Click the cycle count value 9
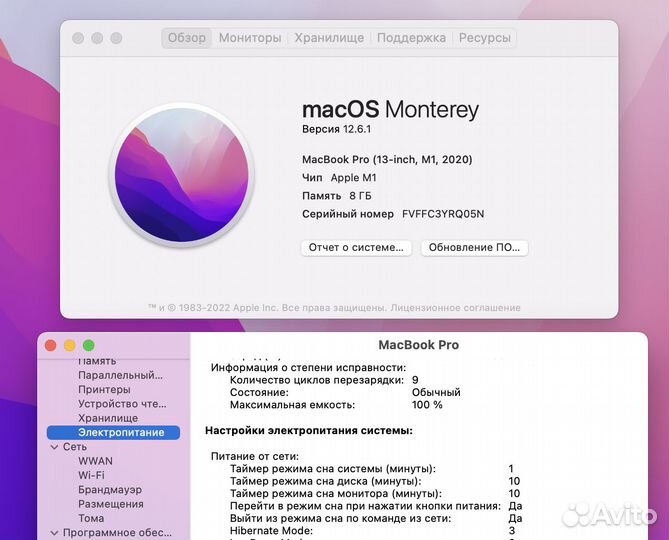669x540 pixels. tap(415, 380)
